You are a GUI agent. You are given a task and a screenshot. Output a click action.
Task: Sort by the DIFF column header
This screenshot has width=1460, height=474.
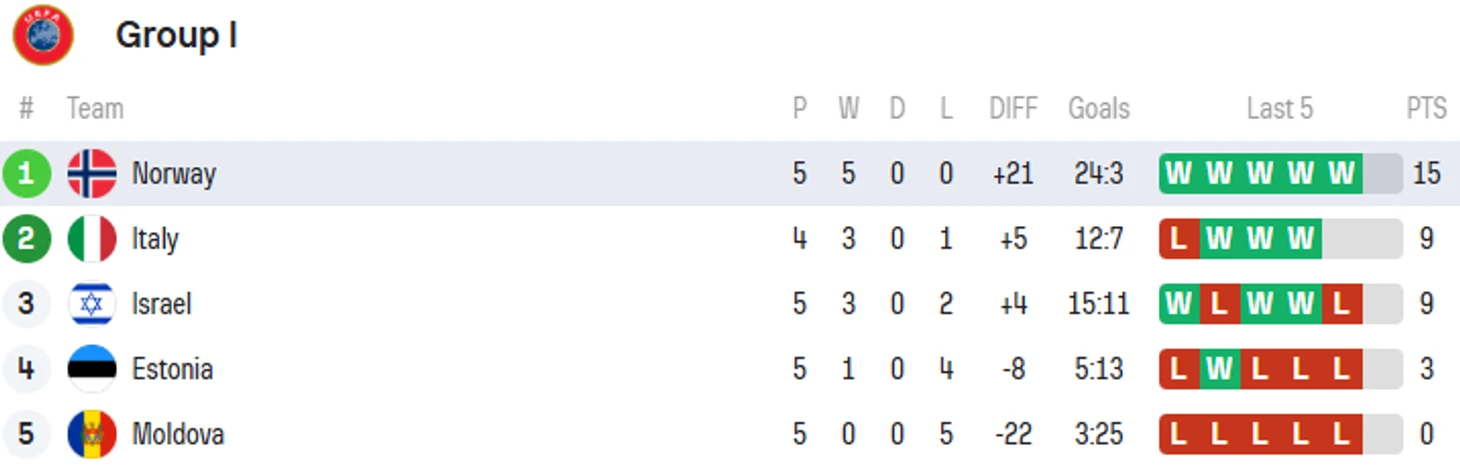1013,108
